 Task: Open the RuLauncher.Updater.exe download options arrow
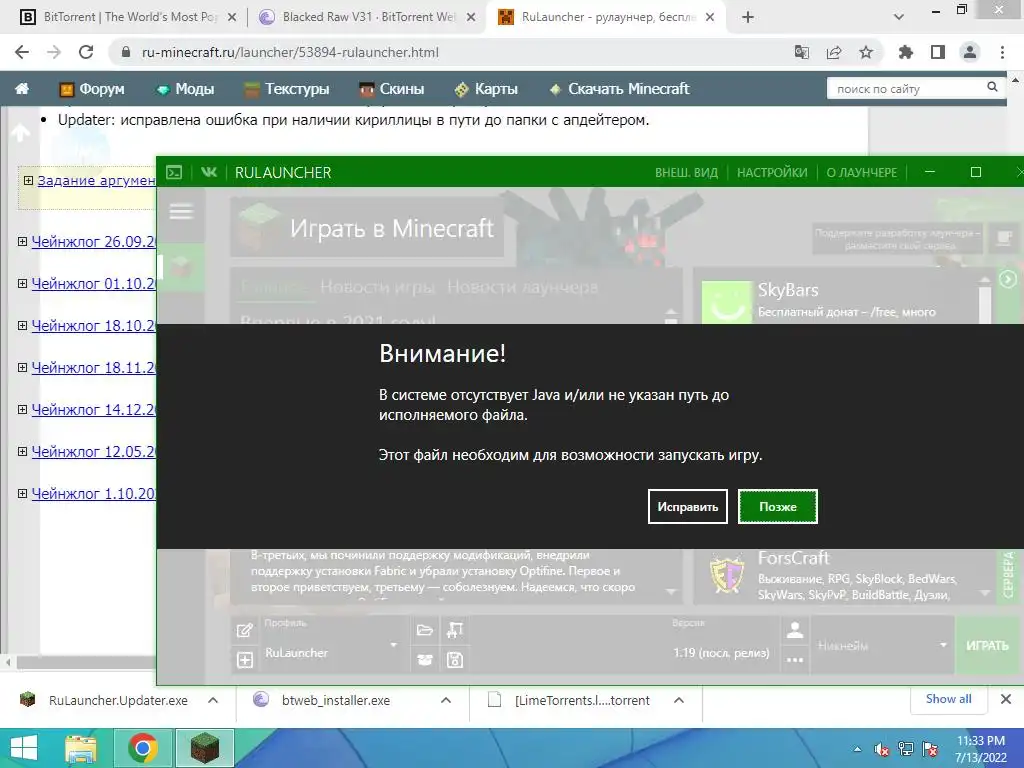pyautogui.click(x=213, y=700)
